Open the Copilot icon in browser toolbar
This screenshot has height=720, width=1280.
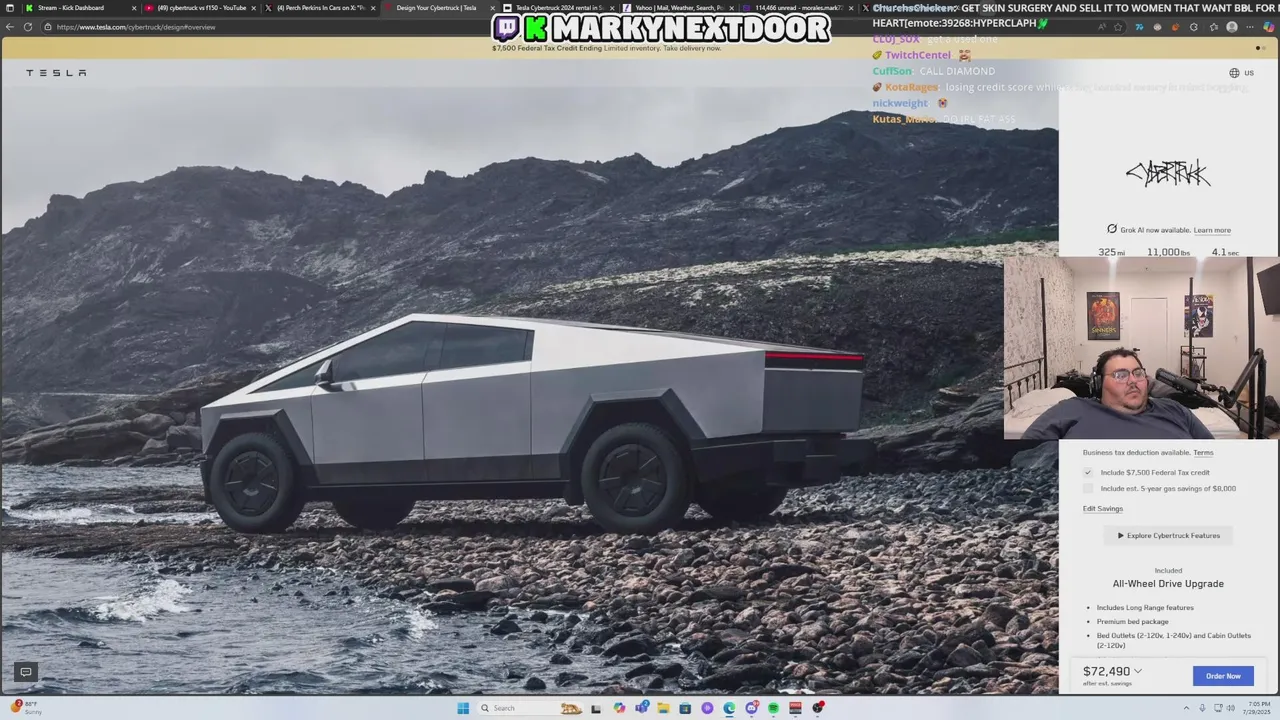point(1269,27)
